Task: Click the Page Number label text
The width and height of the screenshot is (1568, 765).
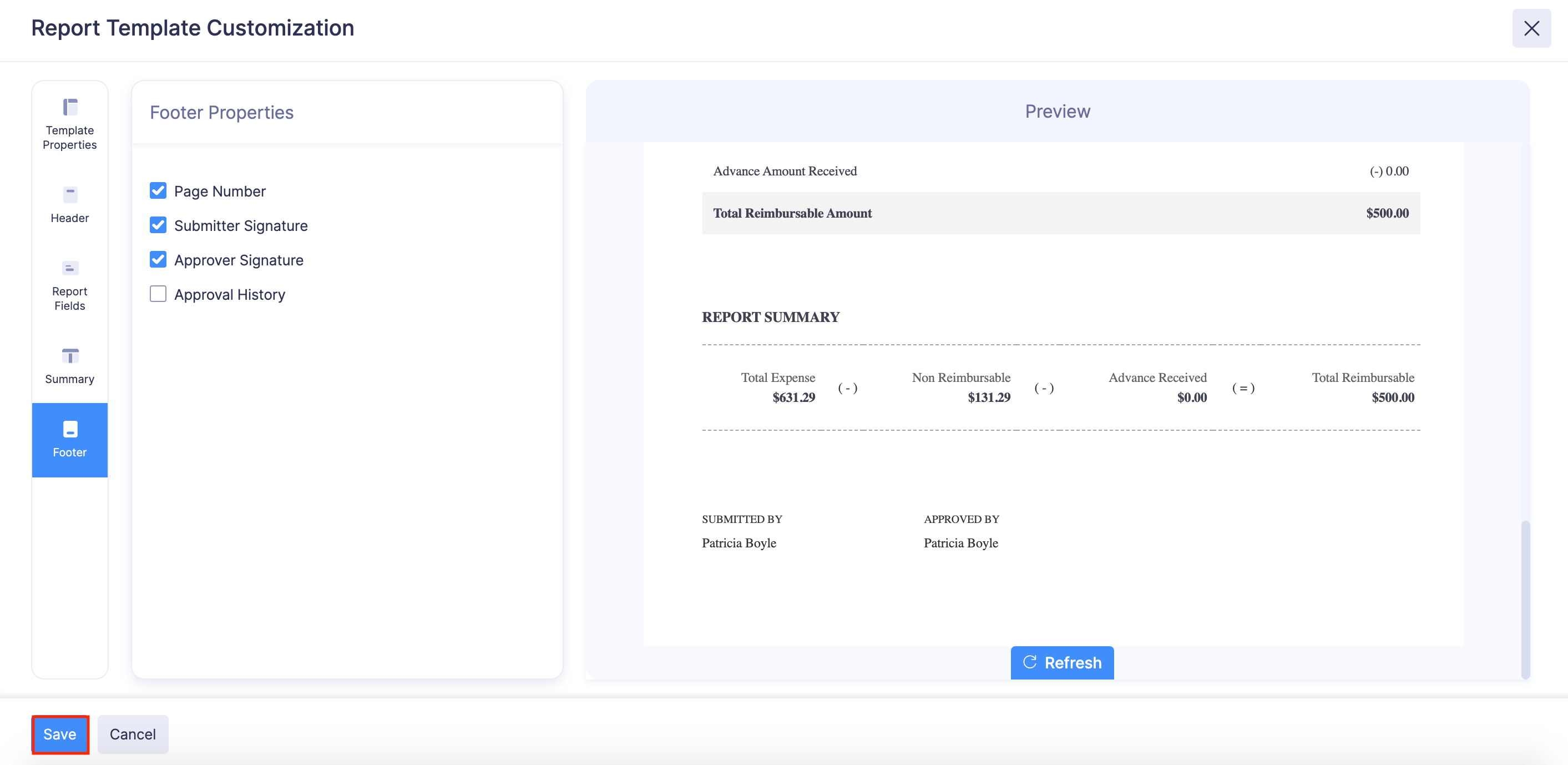Action: [220, 191]
